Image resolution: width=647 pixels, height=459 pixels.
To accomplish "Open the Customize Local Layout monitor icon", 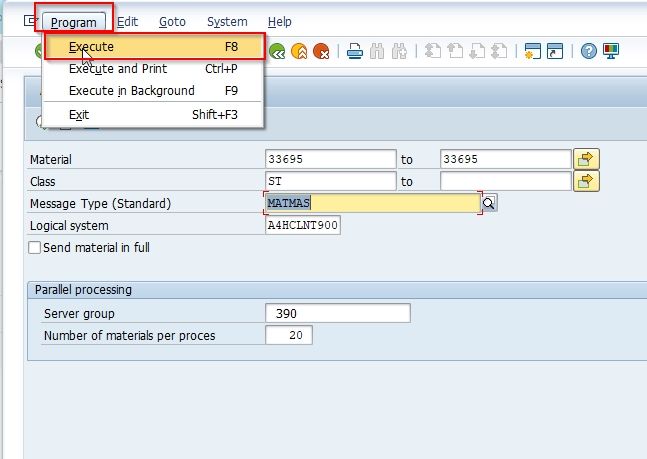I will 611,52.
